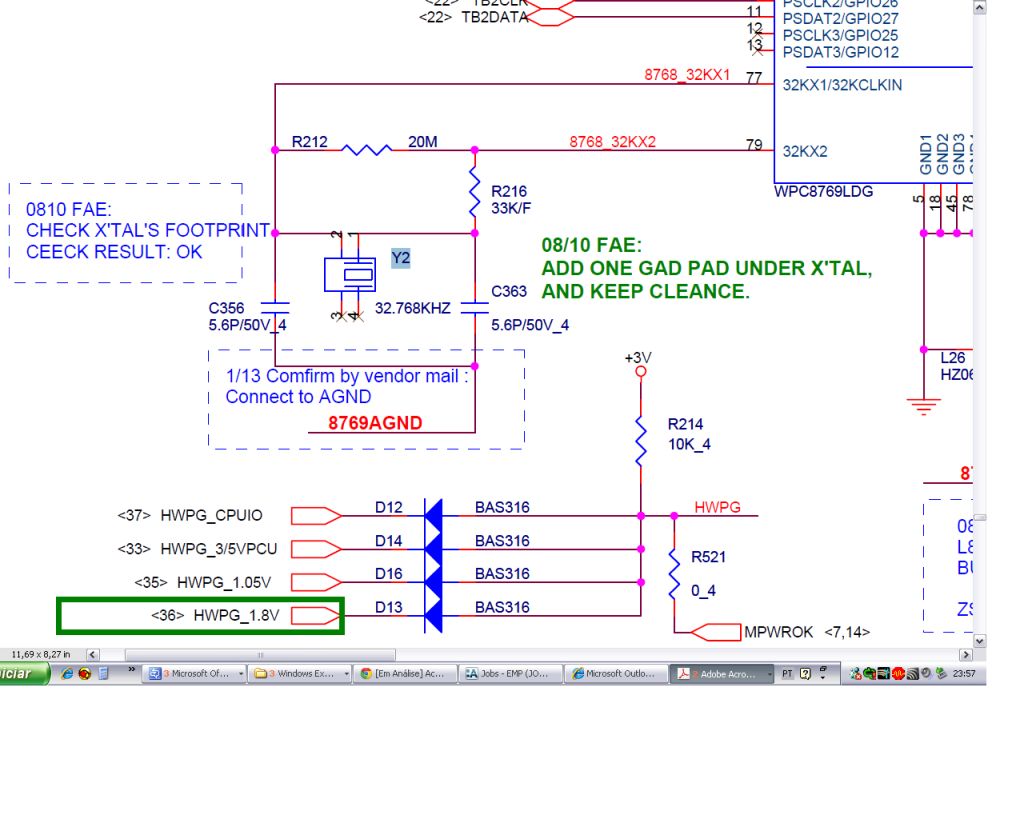This screenshot has height=819, width=1024.
Task: Click the D13 diode label
Action: [389, 607]
